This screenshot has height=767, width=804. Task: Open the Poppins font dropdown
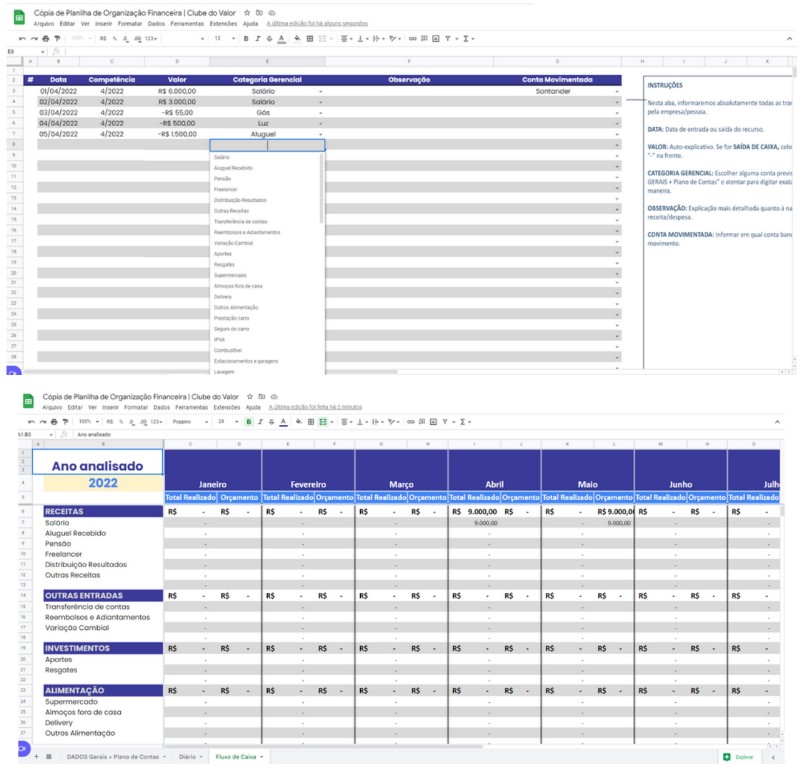click(x=190, y=422)
